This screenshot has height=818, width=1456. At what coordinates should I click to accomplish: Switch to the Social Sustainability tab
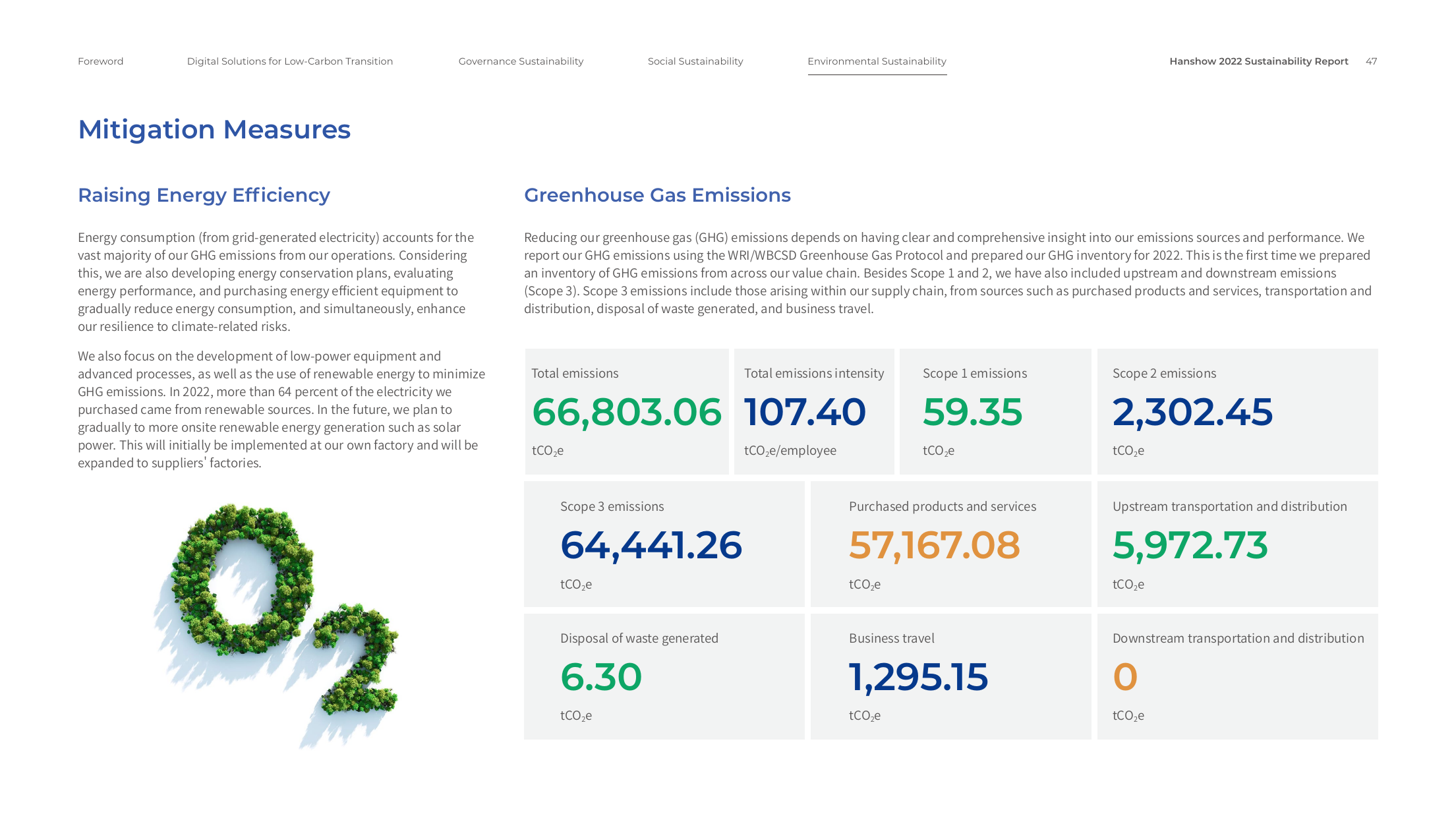click(x=695, y=61)
